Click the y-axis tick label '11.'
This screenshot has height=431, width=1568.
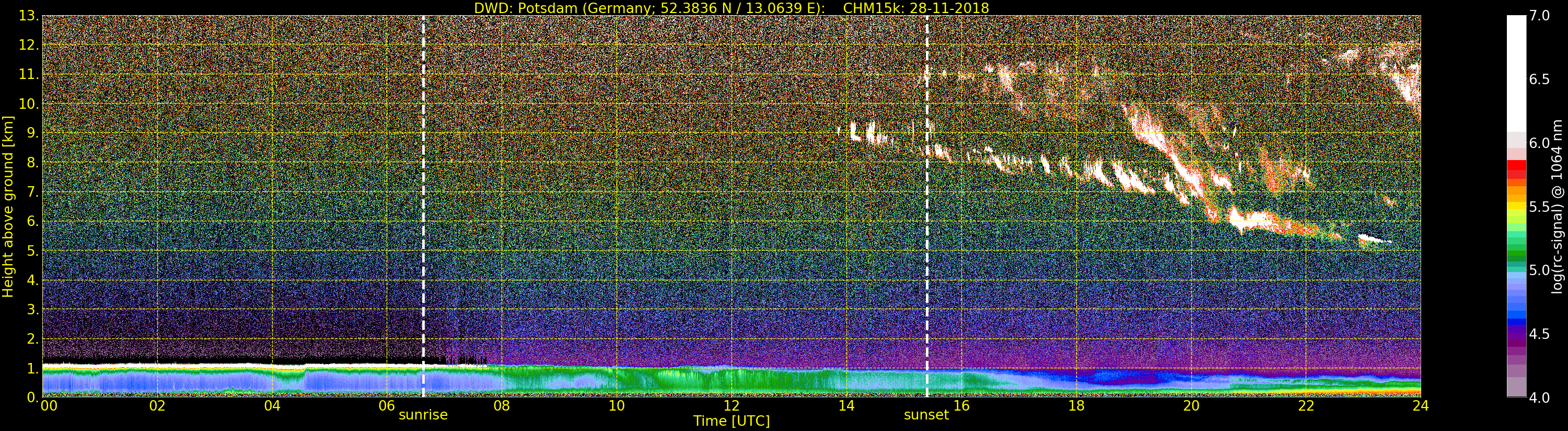29,74
